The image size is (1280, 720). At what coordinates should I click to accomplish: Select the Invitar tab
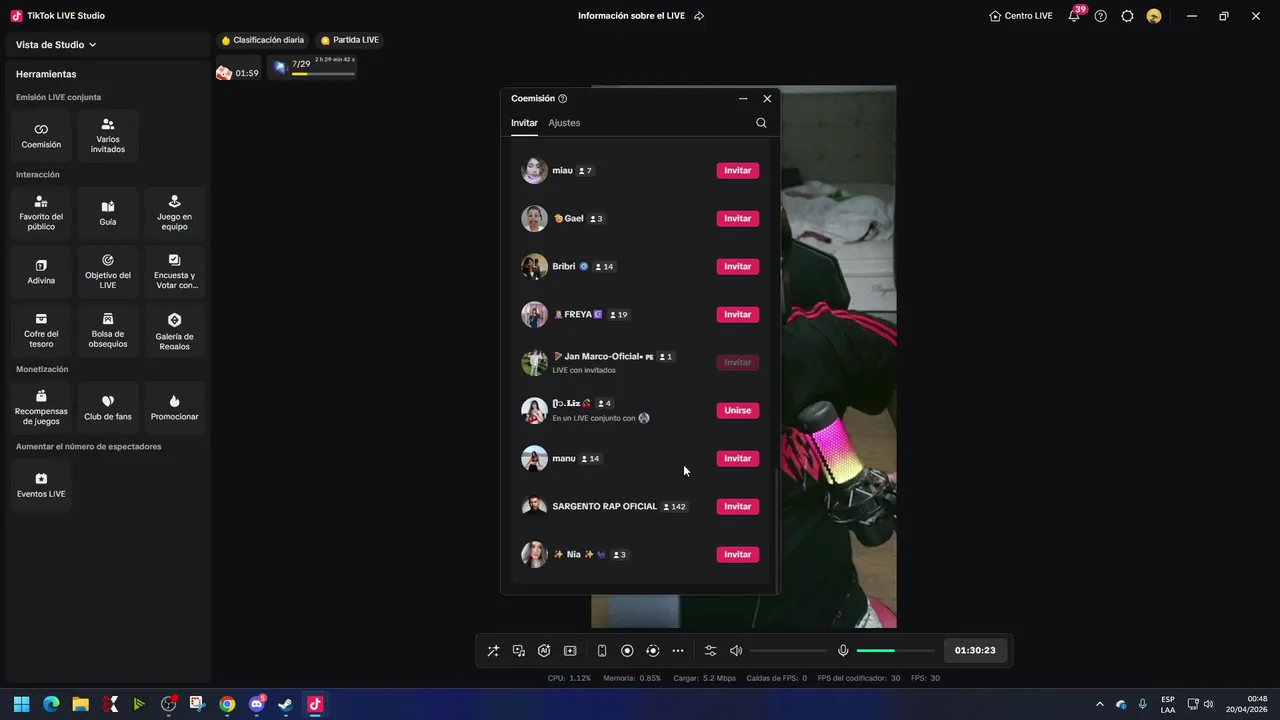click(524, 123)
